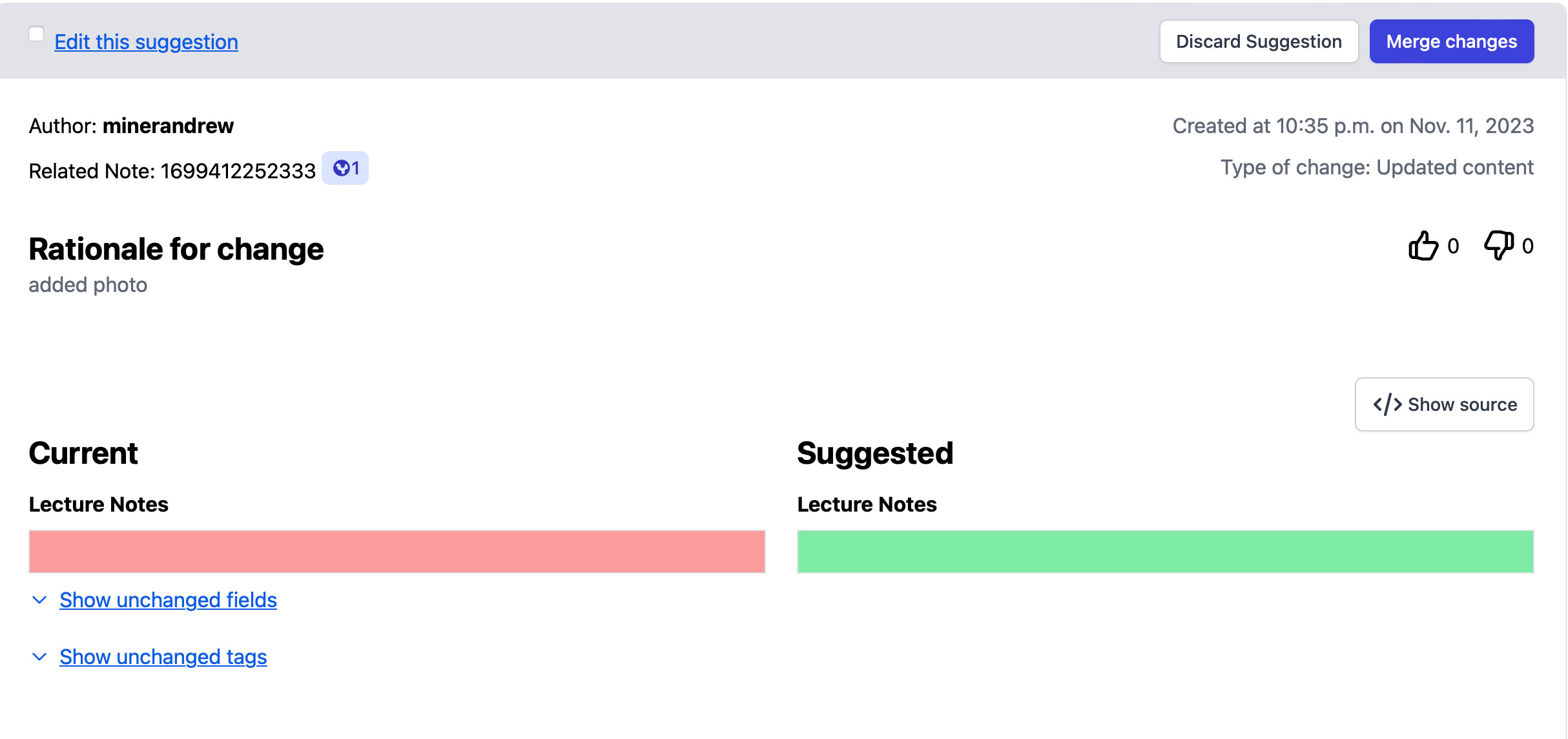The height and width of the screenshot is (739, 1568).
Task: Click the downvote count number
Action: [1527, 246]
